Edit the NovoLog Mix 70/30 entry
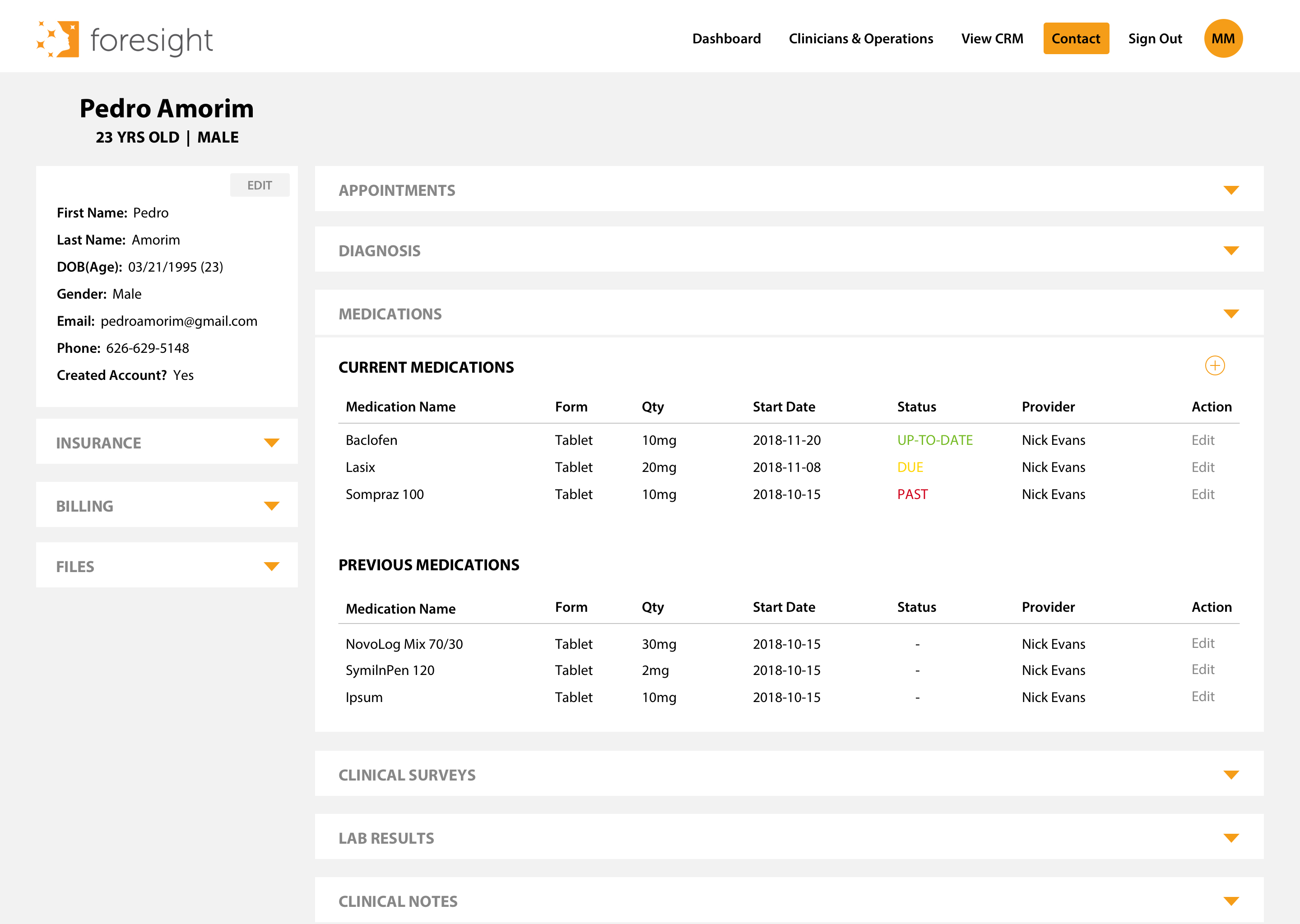This screenshot has height=924, width=1300. (1202, 643)
